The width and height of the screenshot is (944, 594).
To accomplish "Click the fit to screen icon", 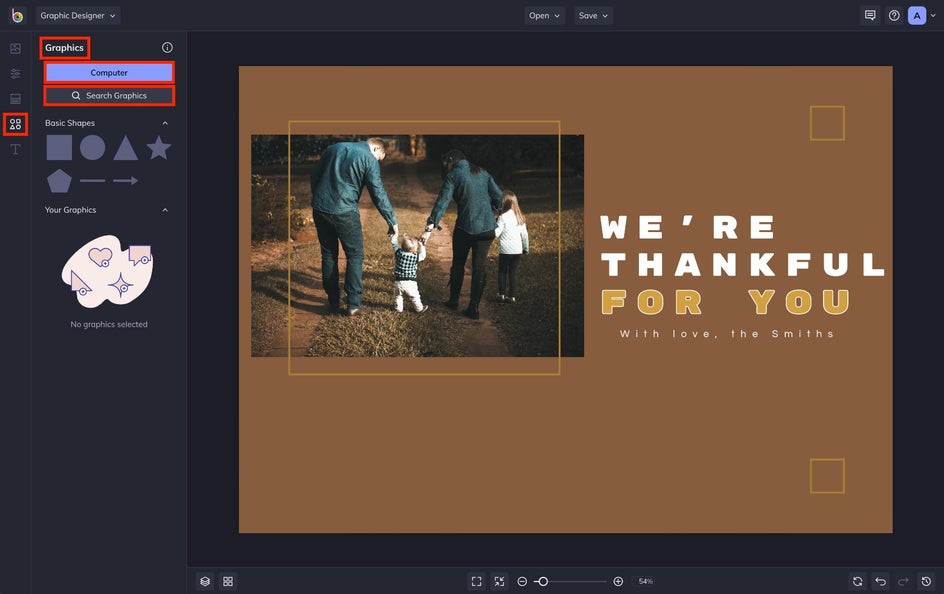I will click(476, 581).
